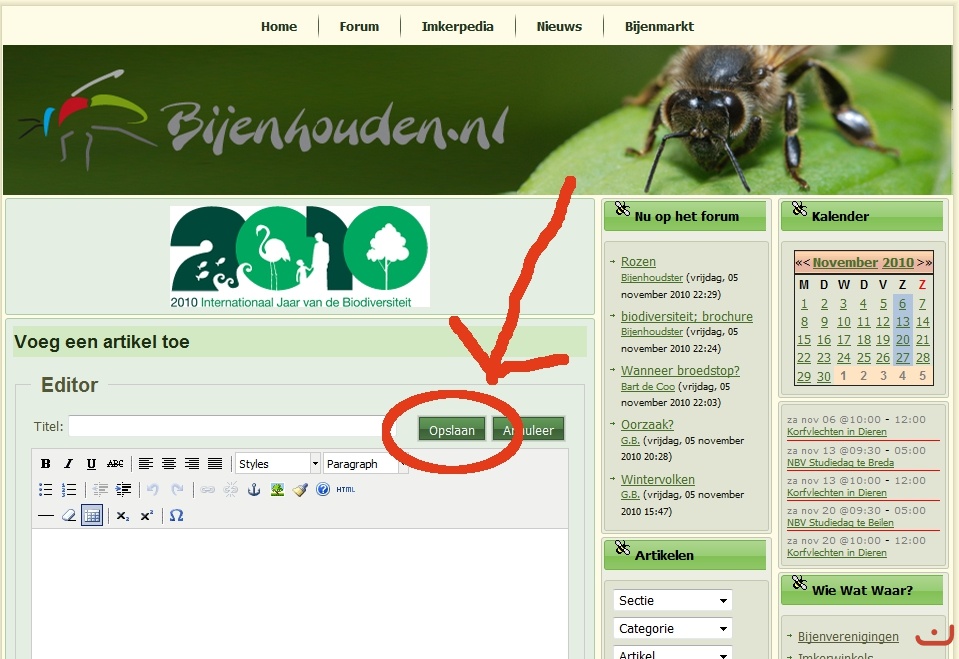Expand the Categorie dropdown
The image size is (959, 659).
[672, 629]
